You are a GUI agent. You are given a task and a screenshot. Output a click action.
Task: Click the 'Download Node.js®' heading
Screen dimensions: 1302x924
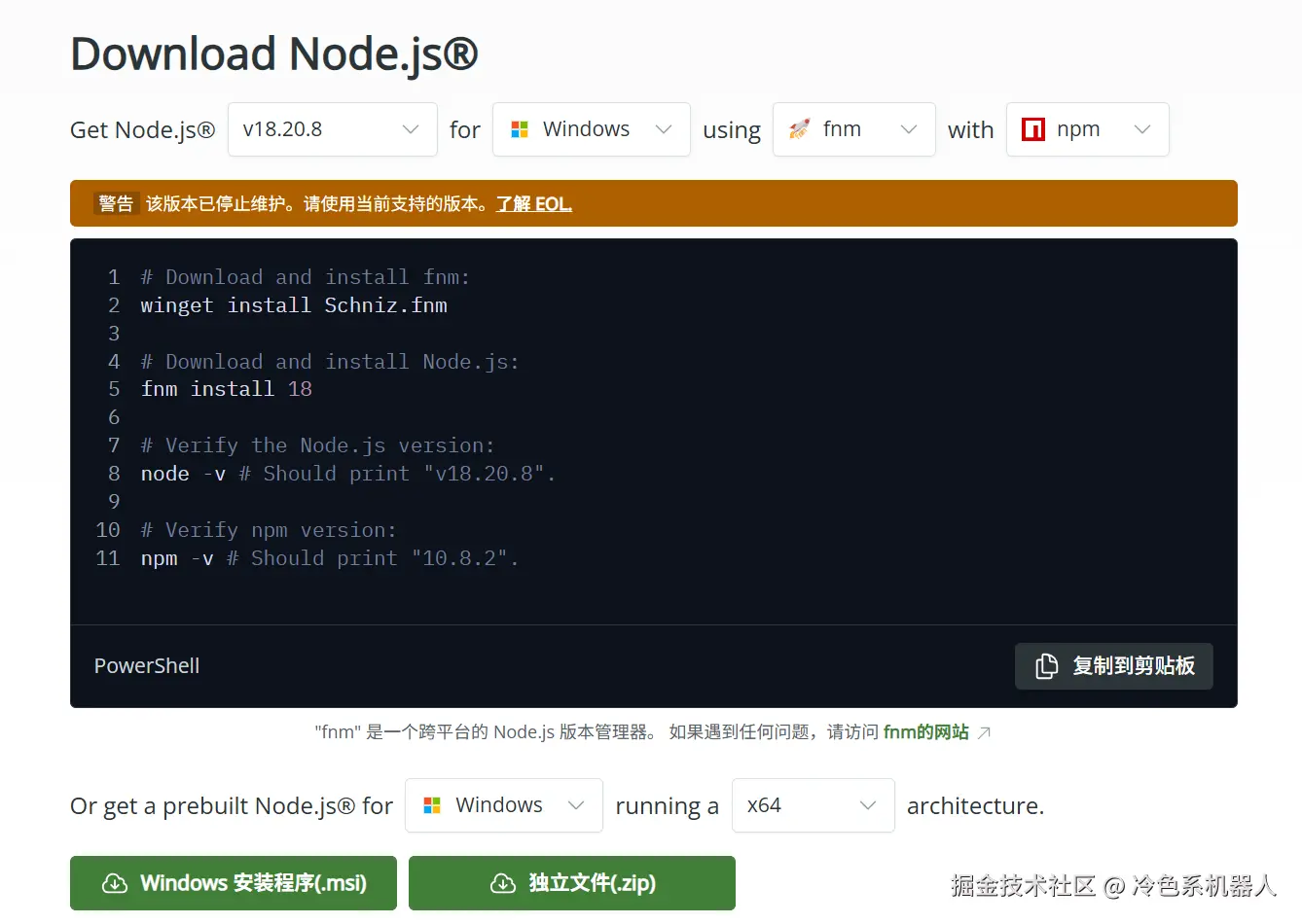coord(274,53)
